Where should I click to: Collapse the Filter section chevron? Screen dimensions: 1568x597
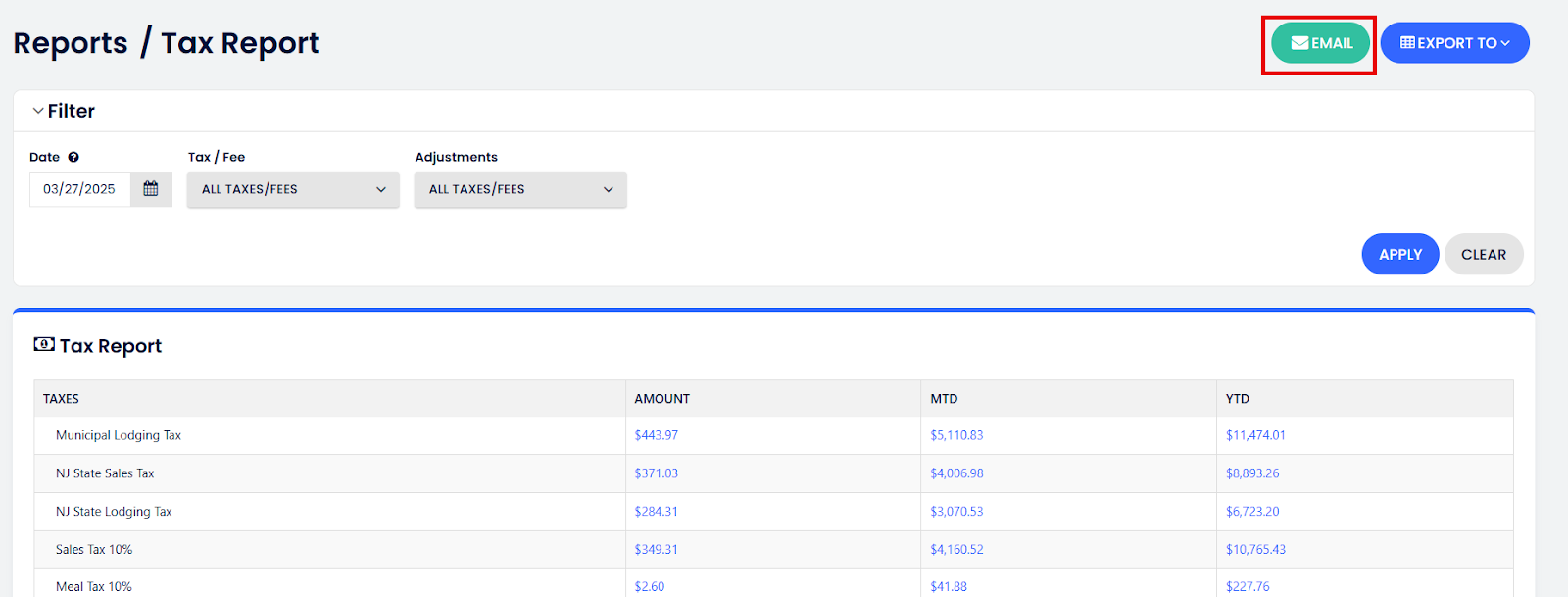coord(38,111)
